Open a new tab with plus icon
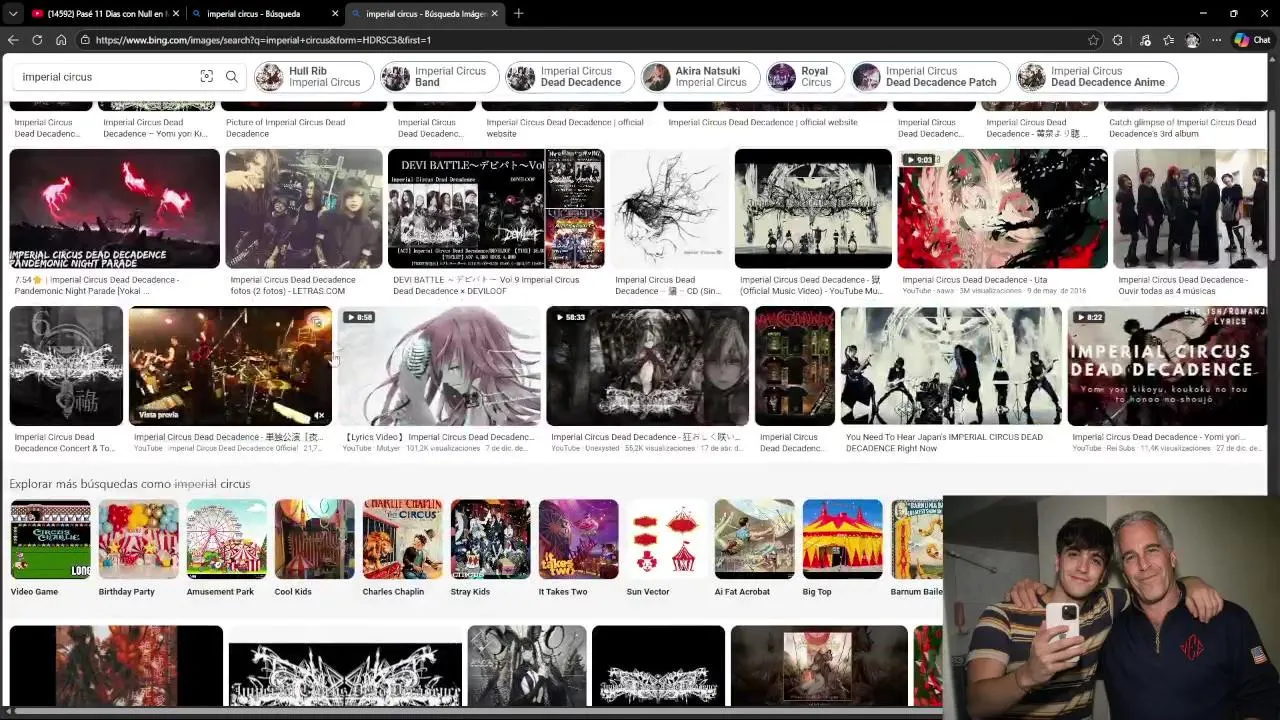This screenshot has width=1280, height=720. click(518, 14)
